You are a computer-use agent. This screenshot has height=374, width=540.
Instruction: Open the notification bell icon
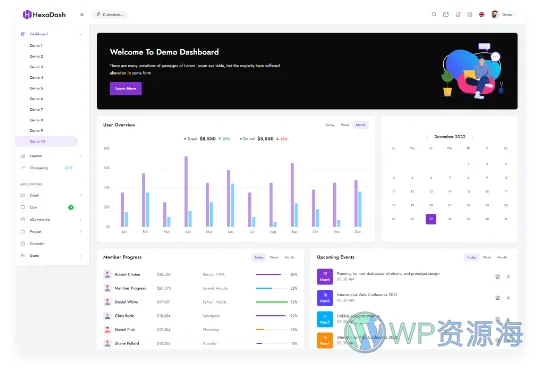coord(458,14)
